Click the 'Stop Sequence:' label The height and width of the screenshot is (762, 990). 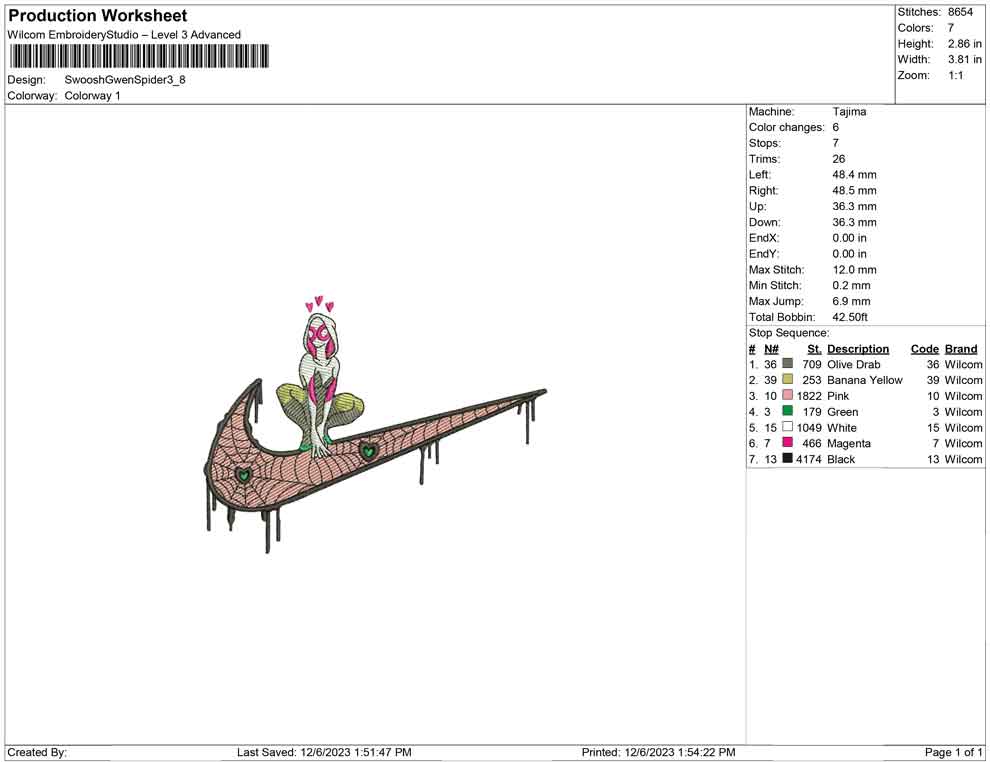789,333
